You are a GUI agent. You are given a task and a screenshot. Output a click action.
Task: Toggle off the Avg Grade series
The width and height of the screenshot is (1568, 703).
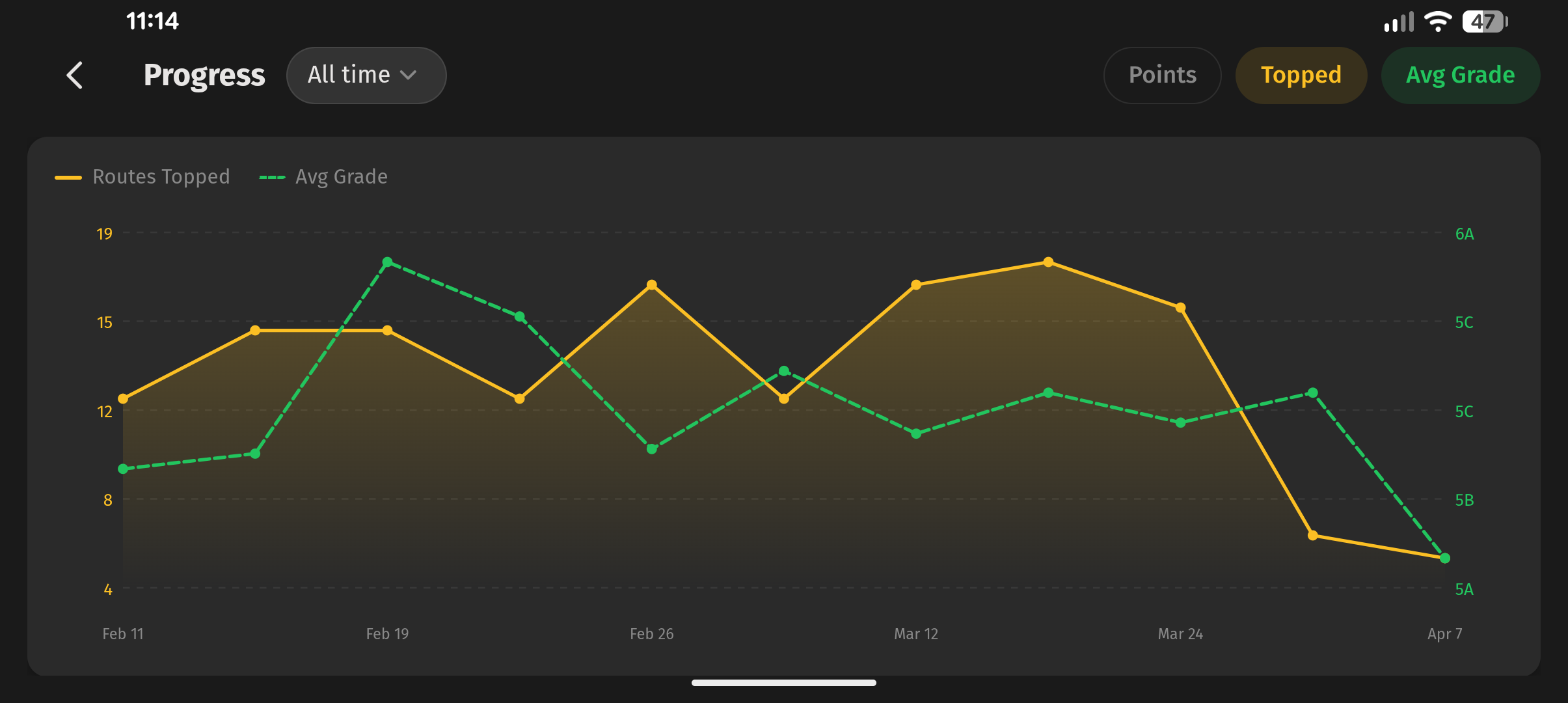[x=1460, y=76]
